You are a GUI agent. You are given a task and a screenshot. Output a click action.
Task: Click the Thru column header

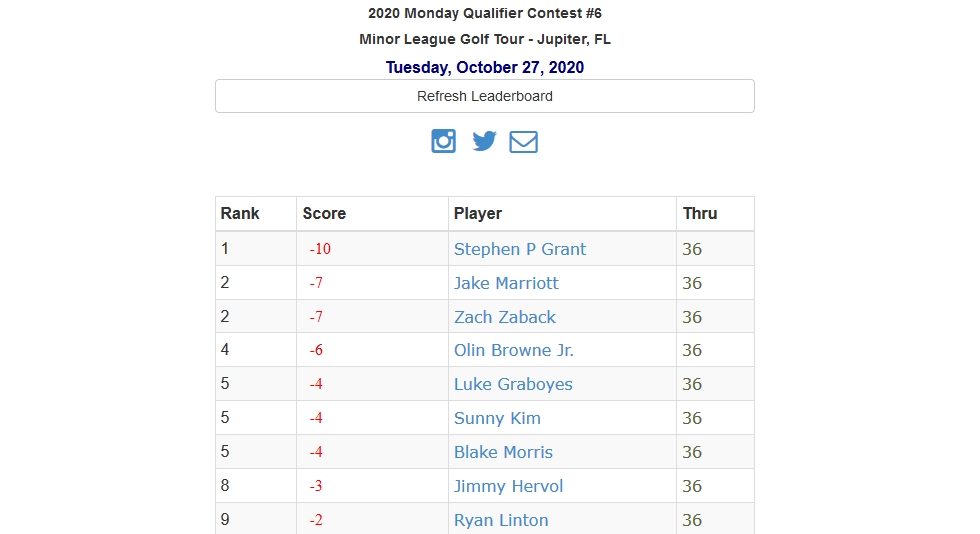click(699, 213)
